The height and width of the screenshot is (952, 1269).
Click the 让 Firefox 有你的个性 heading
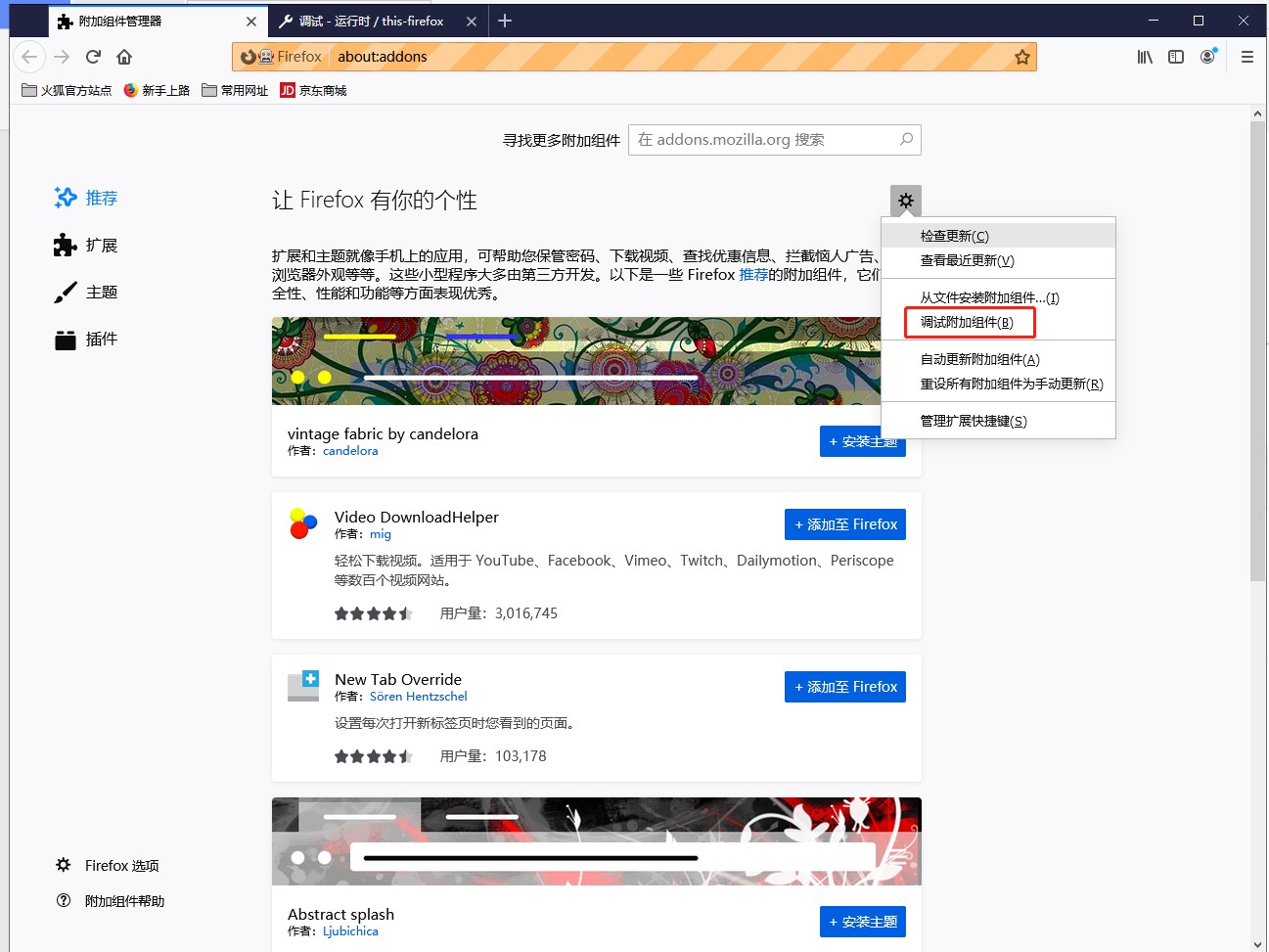(375, 201)
